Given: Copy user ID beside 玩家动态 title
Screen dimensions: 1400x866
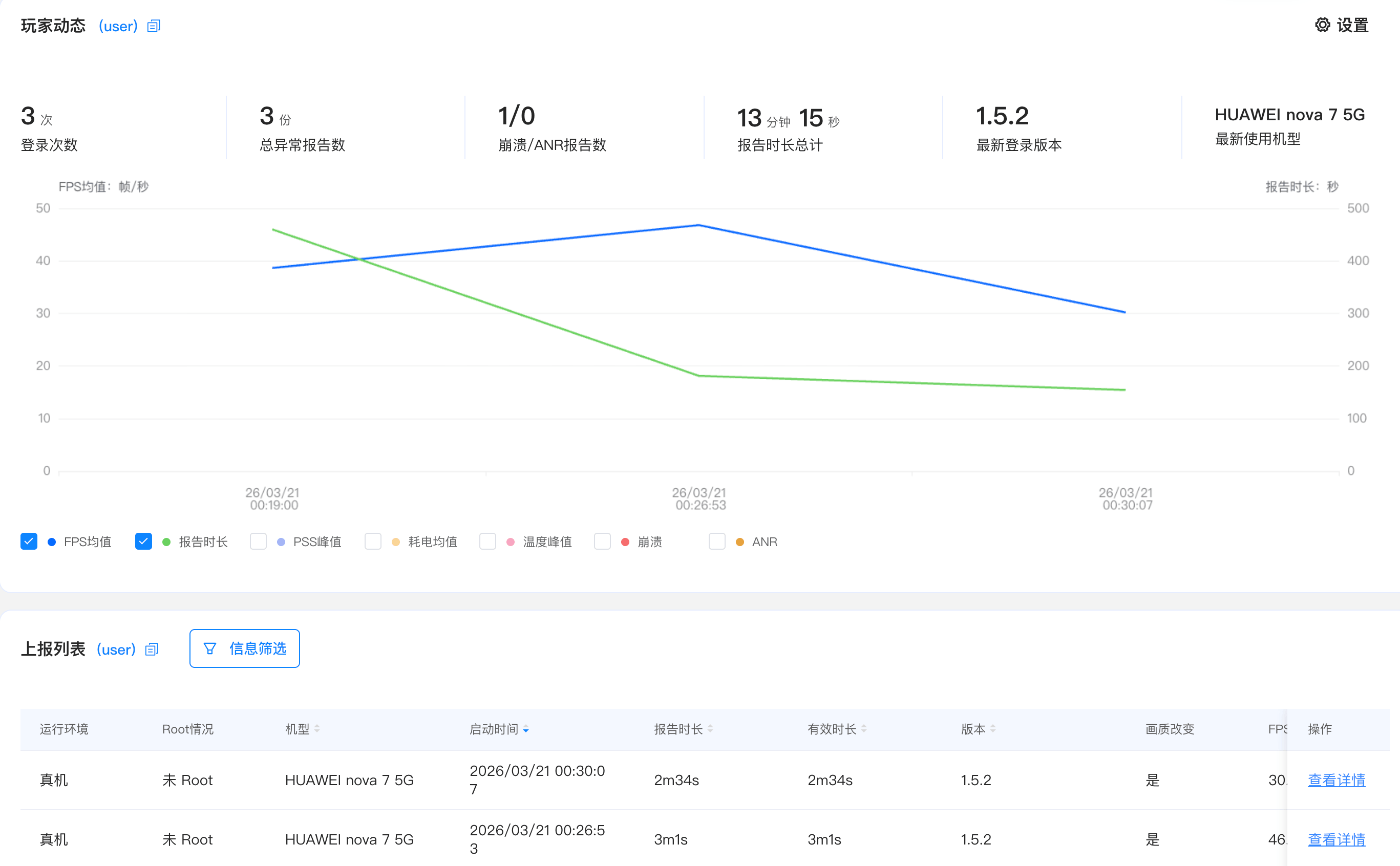Looking at the screenshot, I should pos(154,26).
